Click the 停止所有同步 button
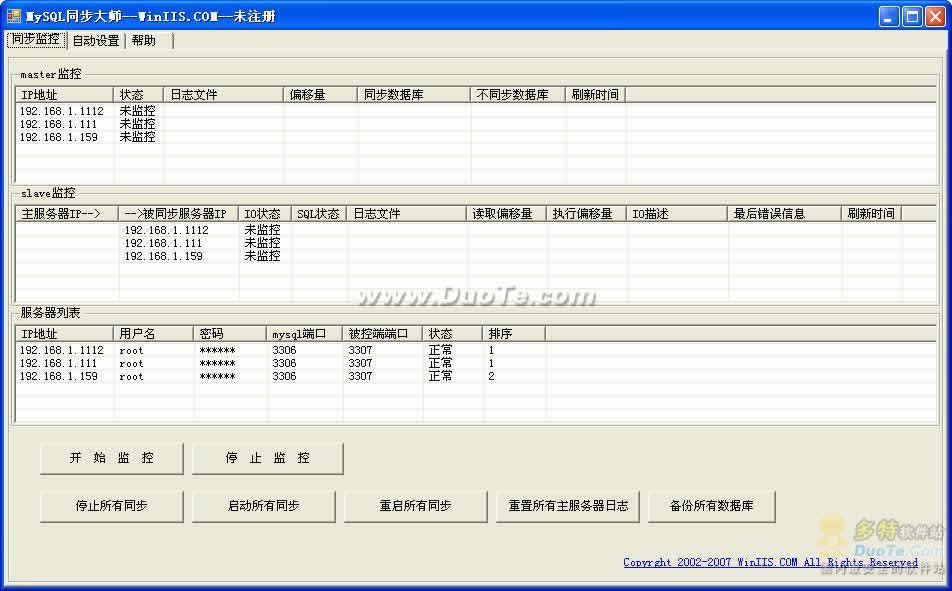The image size is (952, 591). [x=111, y=506]
